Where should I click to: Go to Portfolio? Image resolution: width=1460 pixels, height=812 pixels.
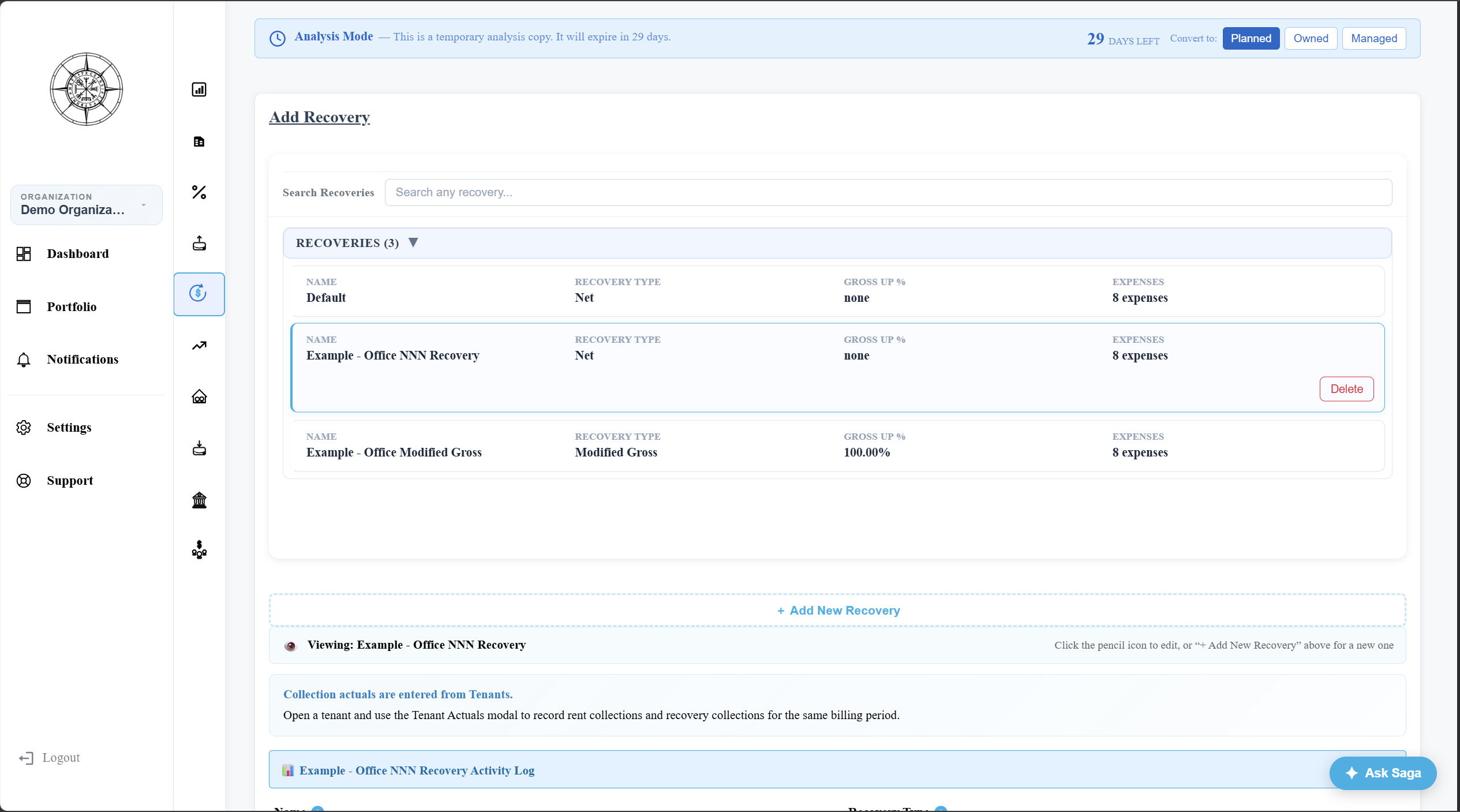[72, 307]
